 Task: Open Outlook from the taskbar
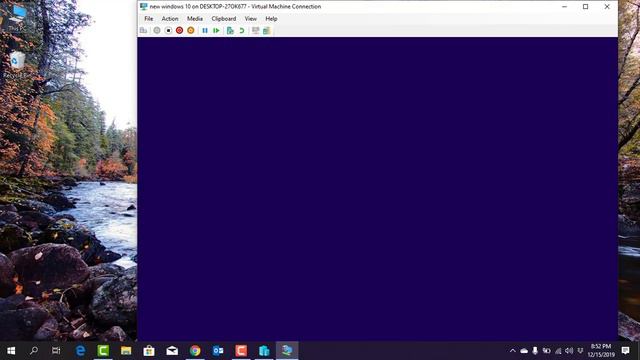pos(218,351)
